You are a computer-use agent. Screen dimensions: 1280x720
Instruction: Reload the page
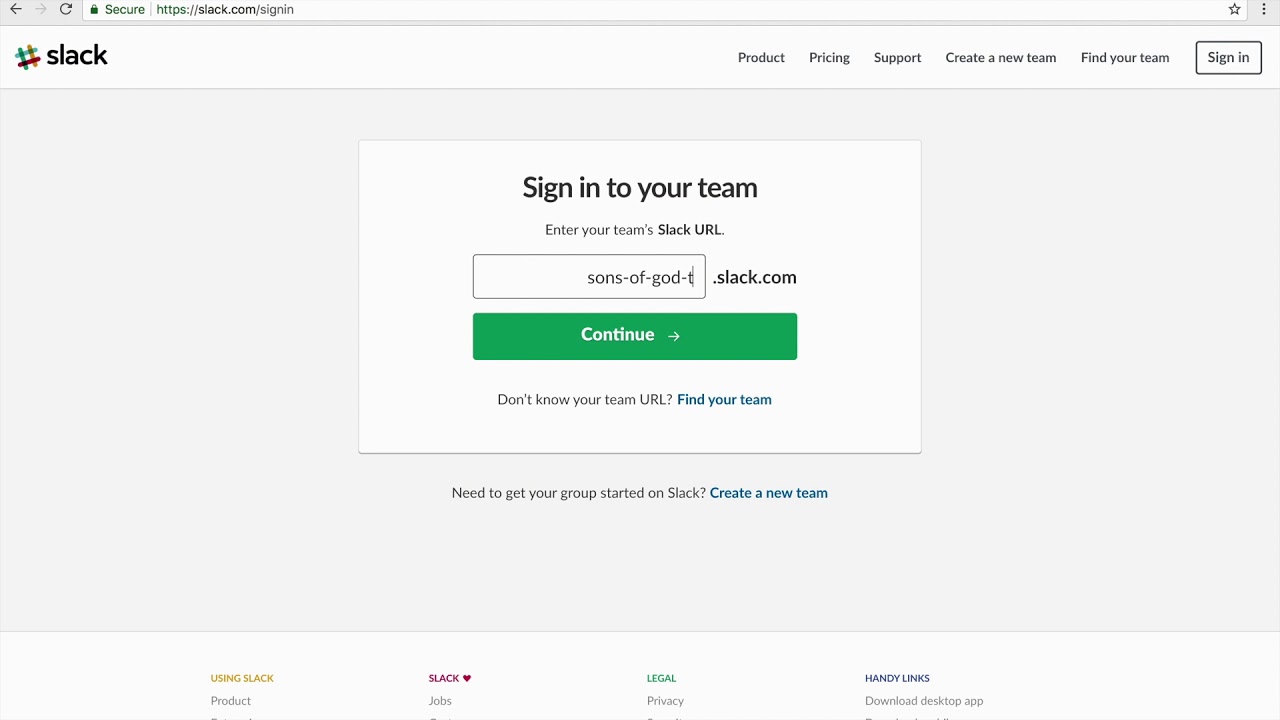coord(66,9)
